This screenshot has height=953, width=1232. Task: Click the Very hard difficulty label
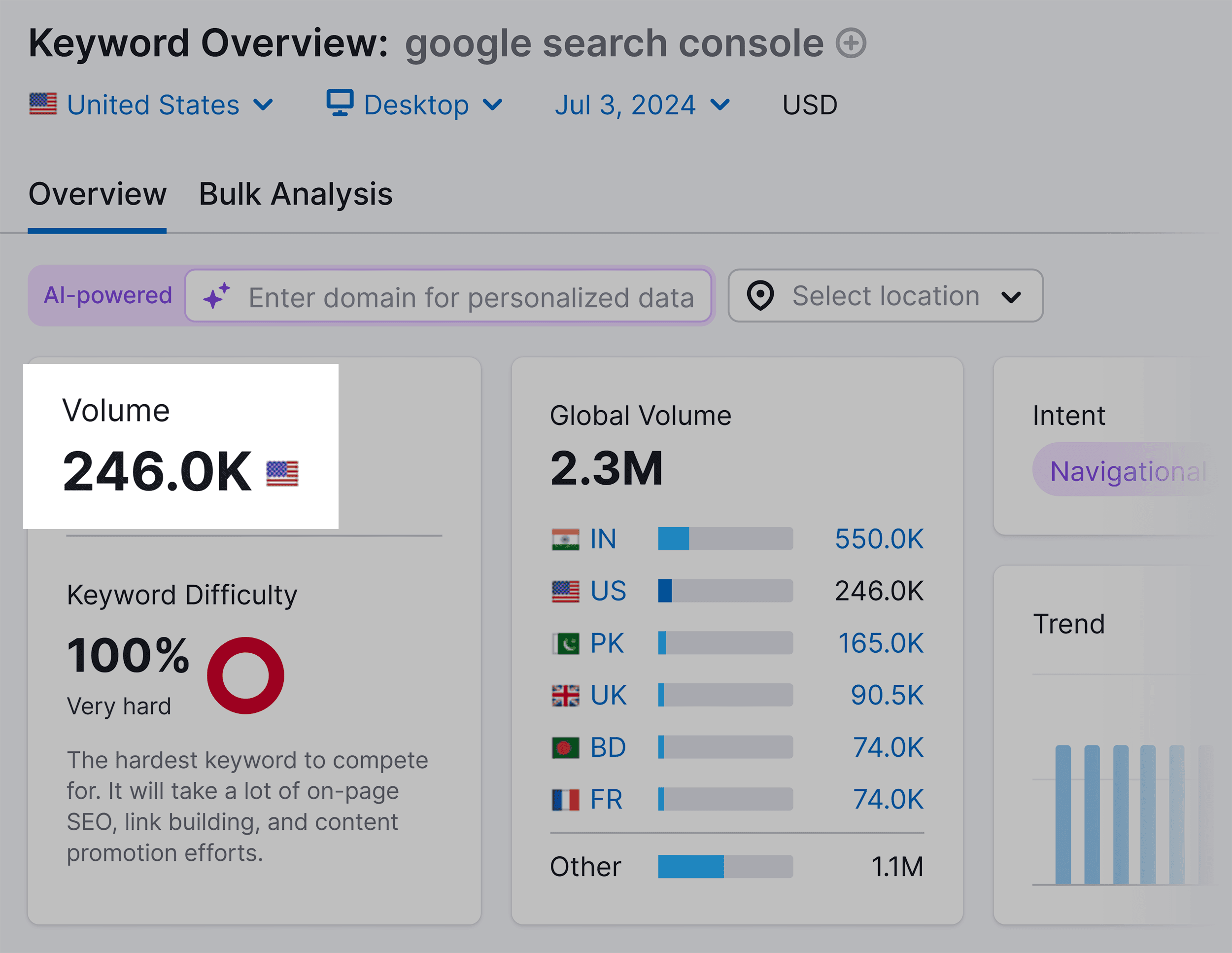[x=119, y=706]
